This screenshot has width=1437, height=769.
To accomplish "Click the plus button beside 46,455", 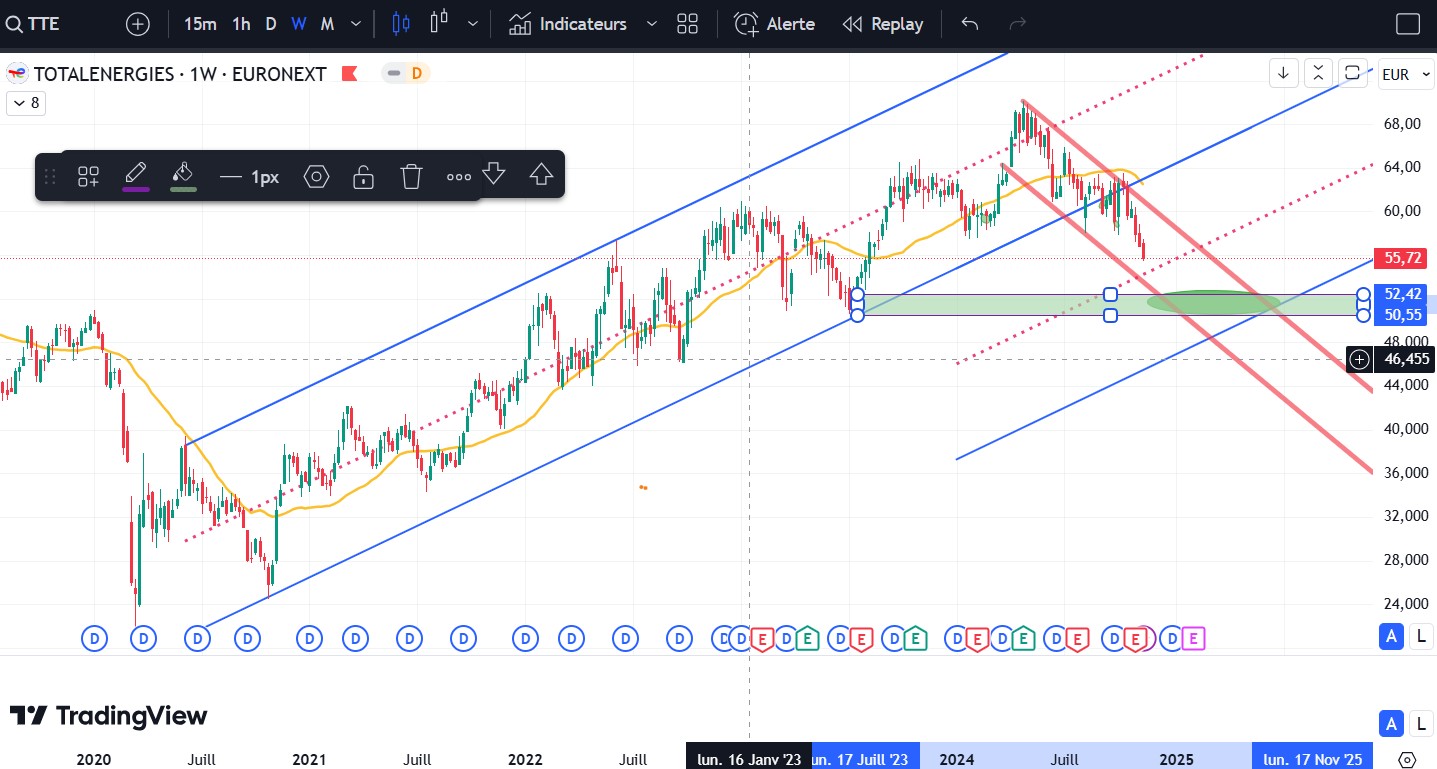I will point(1359,359).
